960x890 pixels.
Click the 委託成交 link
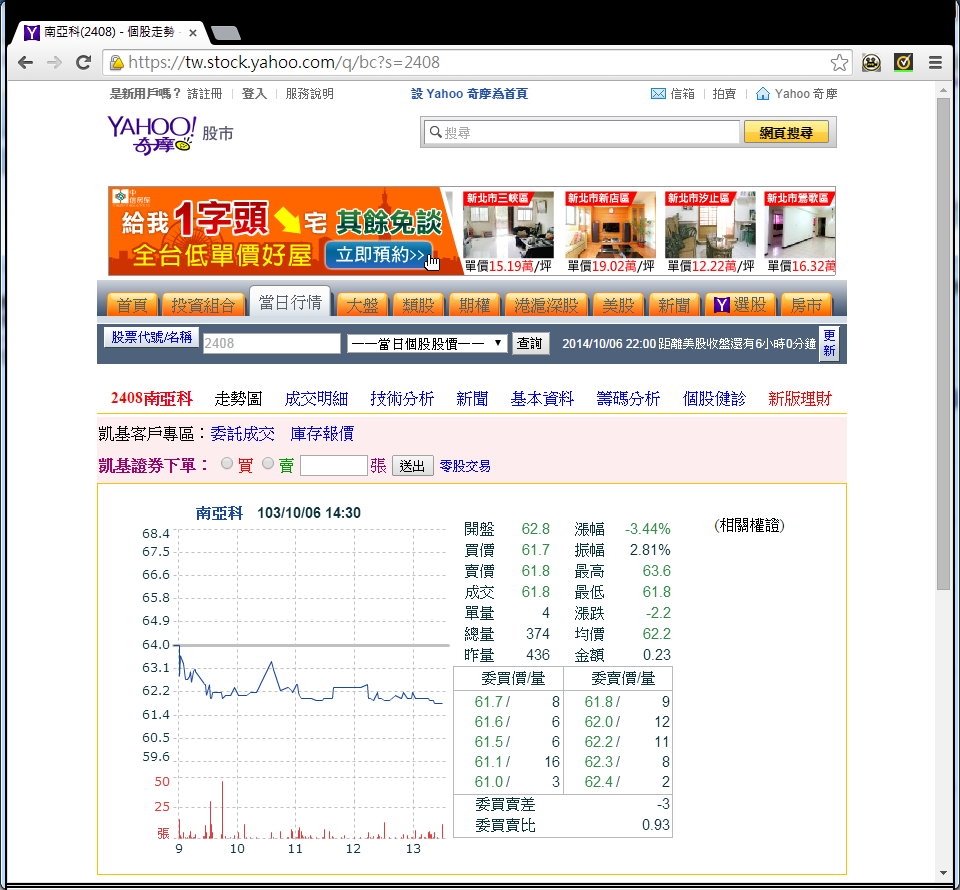(x=242, y=434)
